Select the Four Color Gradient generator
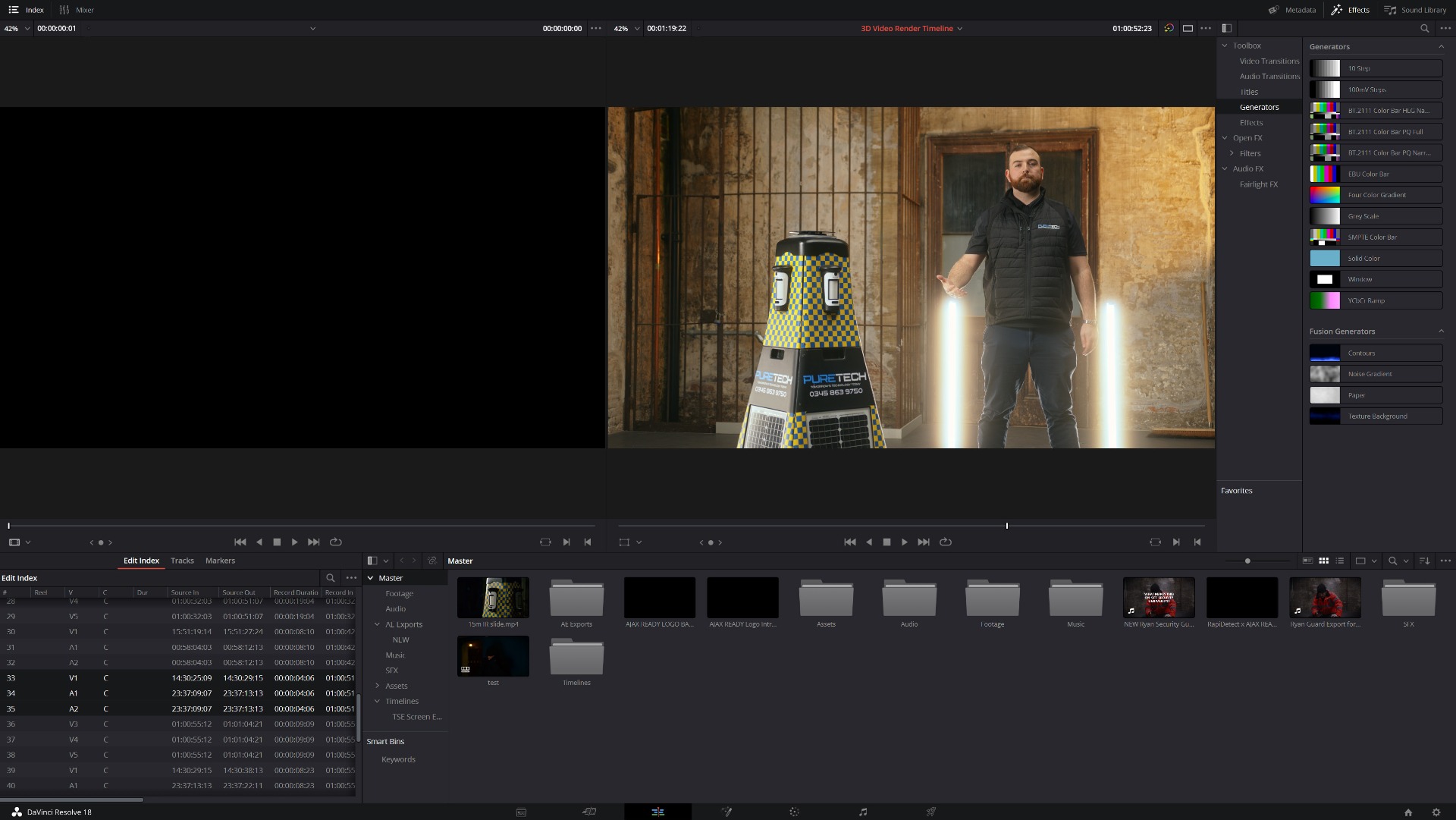Image resolution: width=1456 pixels, height=820 pixels. pyautogui.click(x=1376, y=195)
